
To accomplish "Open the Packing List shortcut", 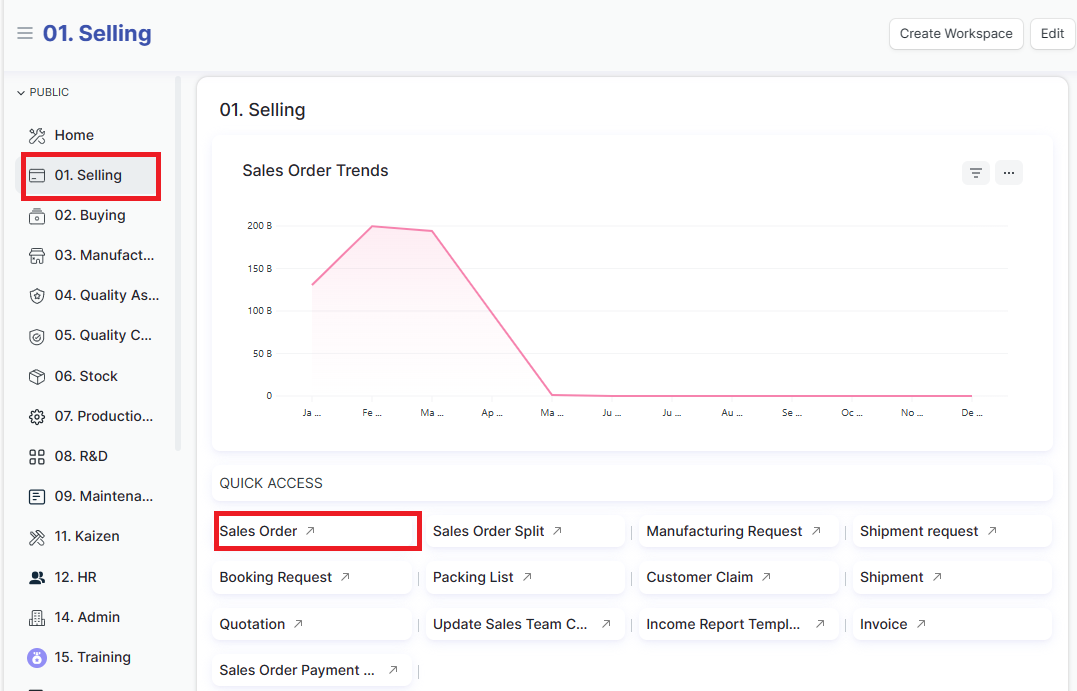I will tap(473, 578).
